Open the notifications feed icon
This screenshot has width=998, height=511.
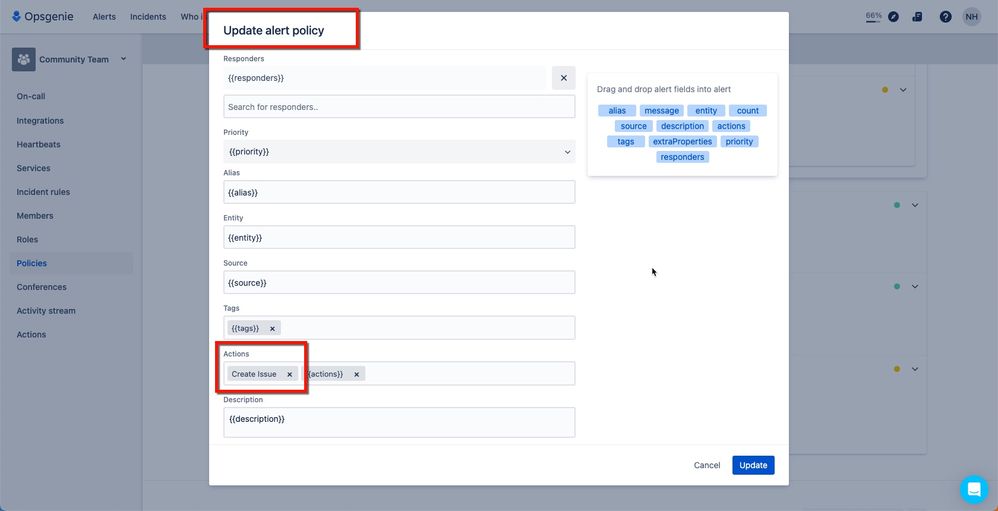coord(917,17)
